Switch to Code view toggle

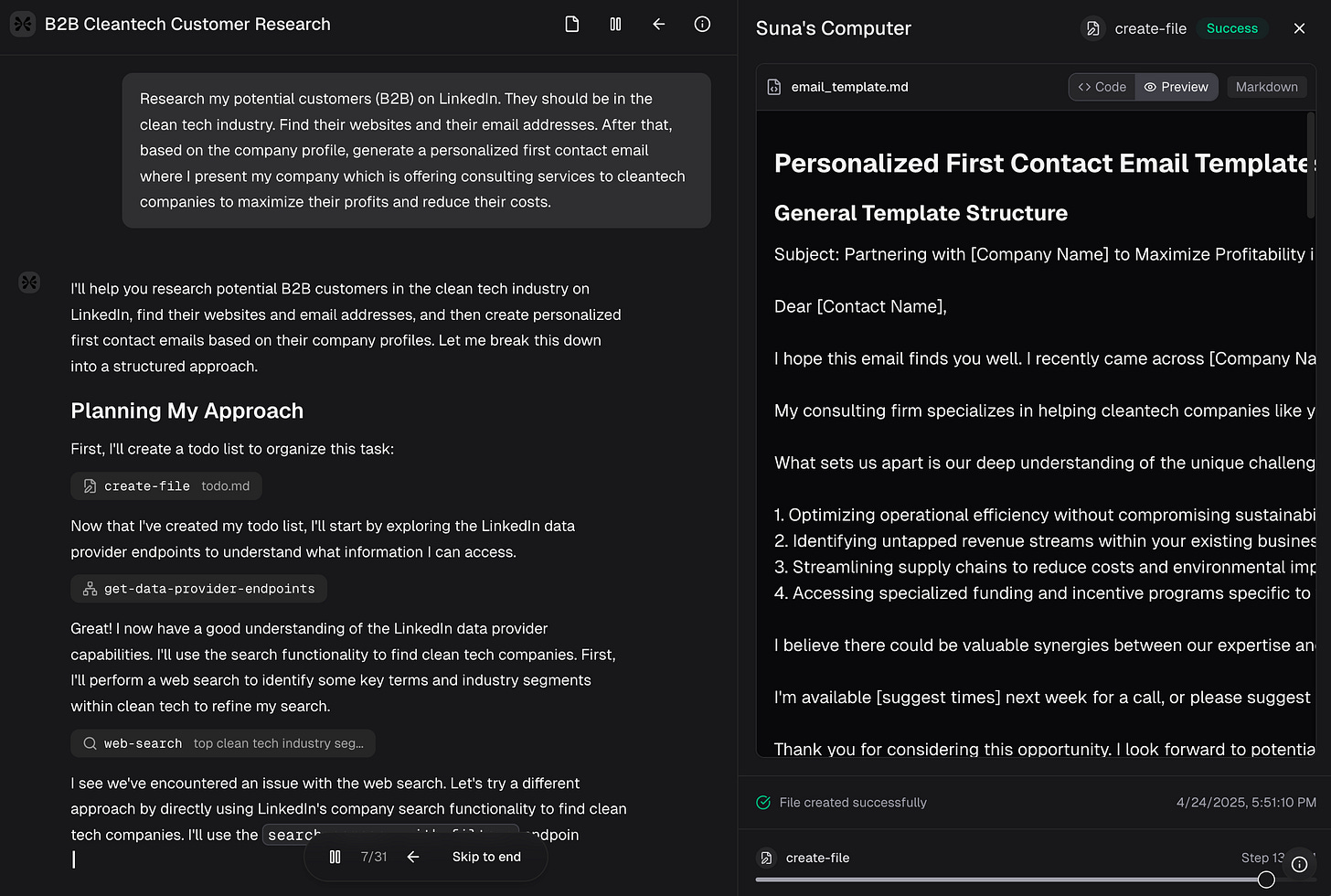pyautogui.click(x=1102, y=87)
